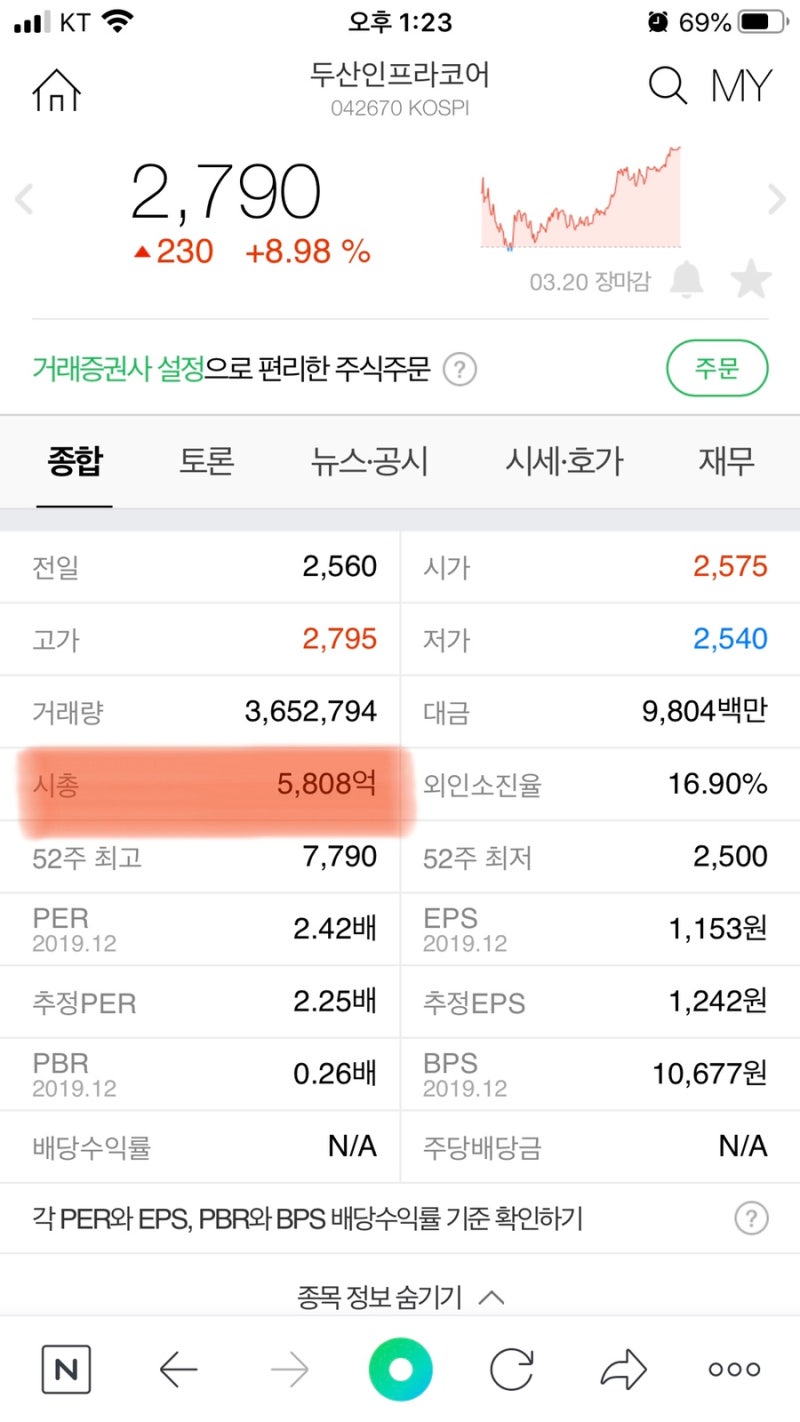
Task: Tap help icon next to 배당수익률 기준 확인하기
Action: click(751, 1218)
